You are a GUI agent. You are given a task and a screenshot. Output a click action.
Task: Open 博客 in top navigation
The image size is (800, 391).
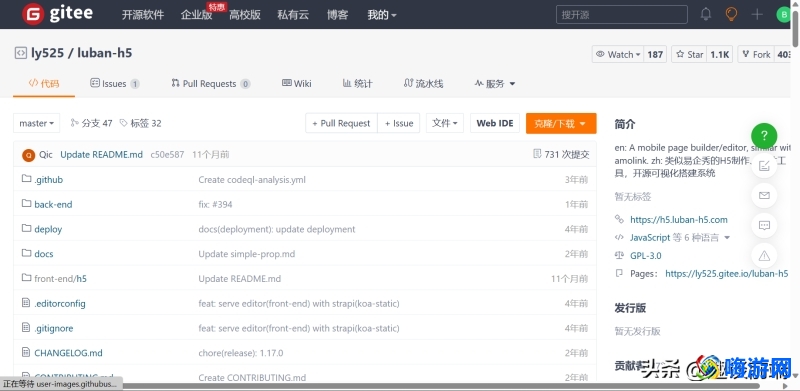pos(338,15)
